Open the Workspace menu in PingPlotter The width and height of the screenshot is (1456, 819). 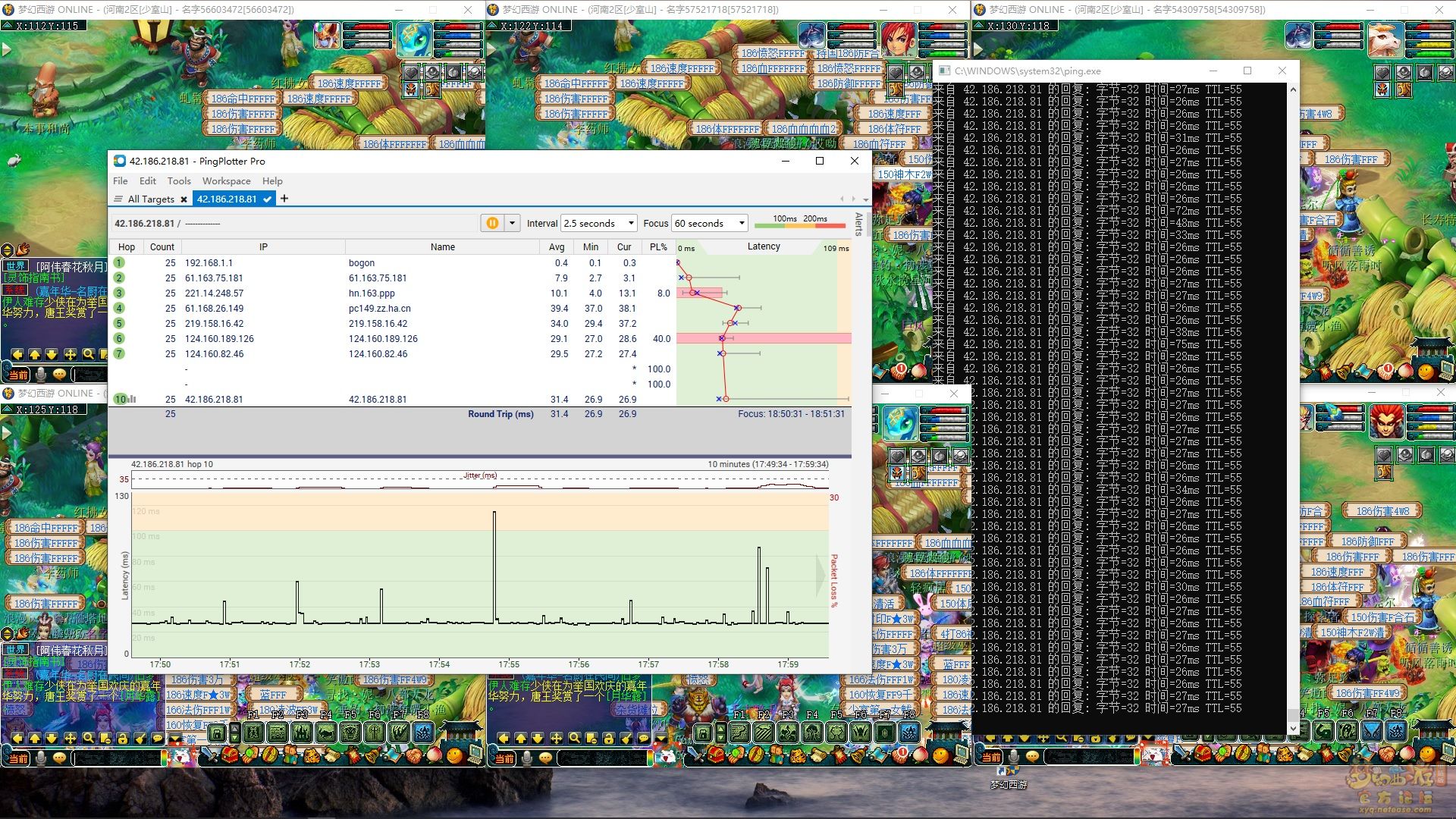(x=226, y=180)
